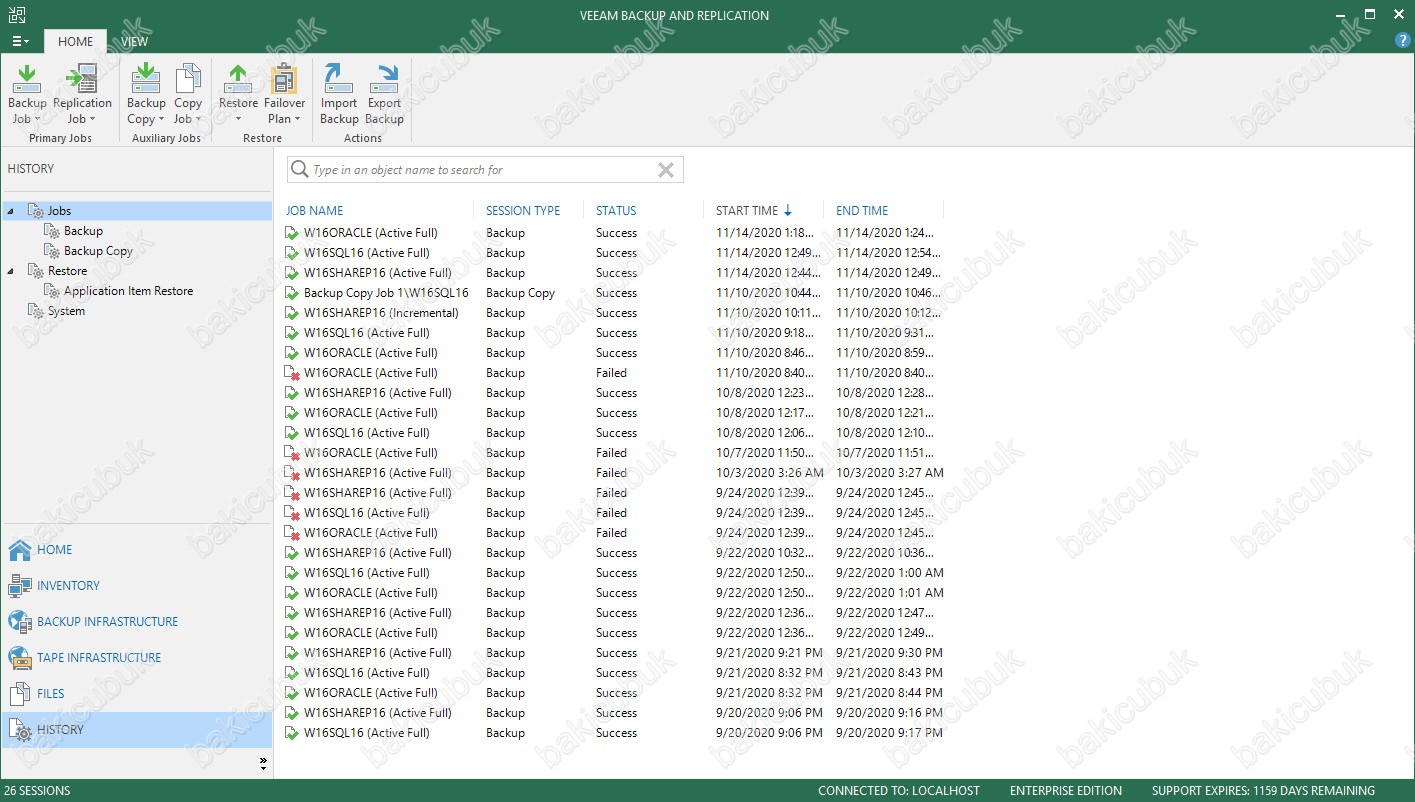Screen dimensions: 1415x802
Task: Select the System tree item
Action: click(x=66, y=311)
